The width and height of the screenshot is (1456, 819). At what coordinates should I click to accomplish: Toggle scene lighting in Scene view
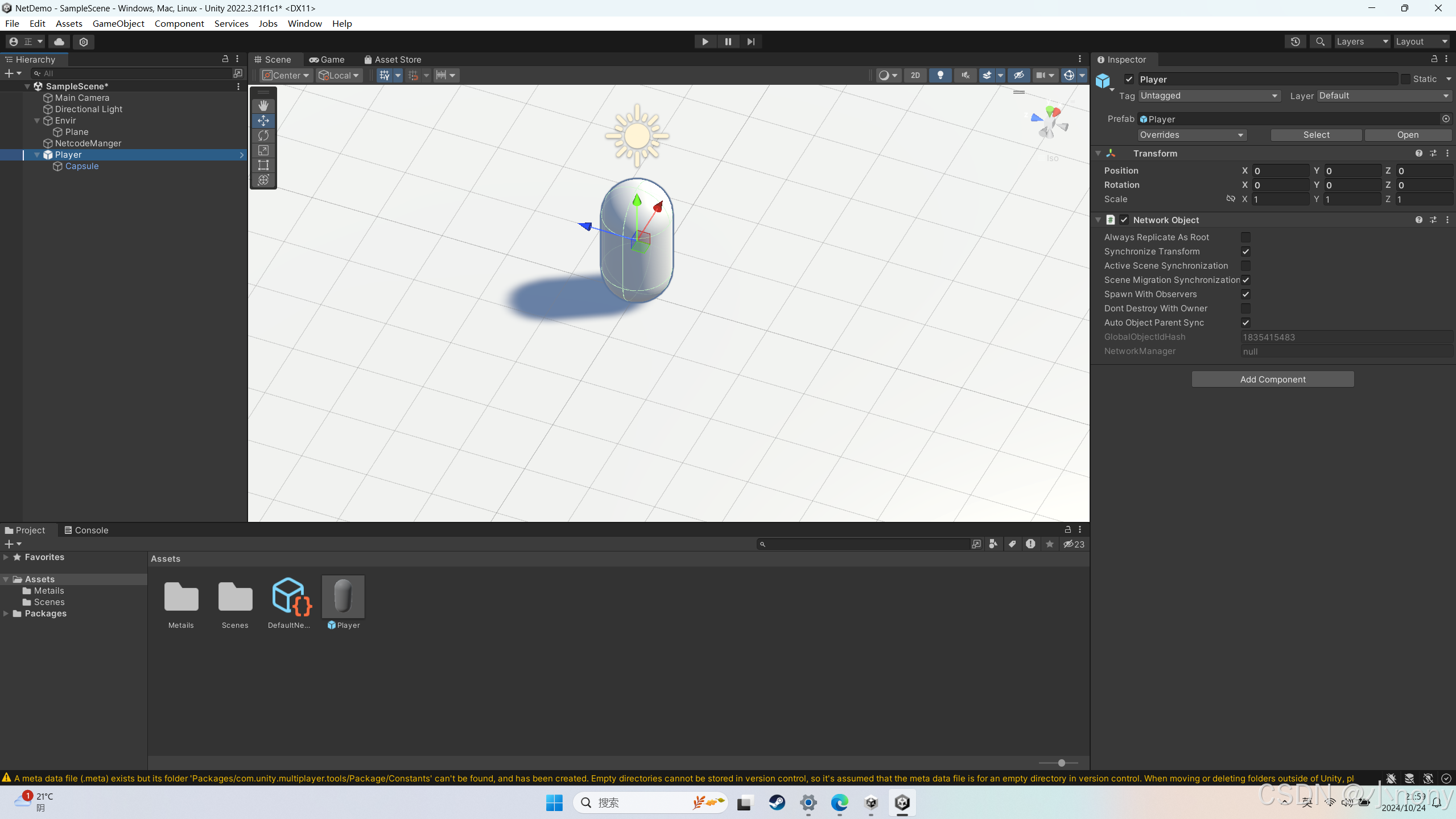(940, 75)
